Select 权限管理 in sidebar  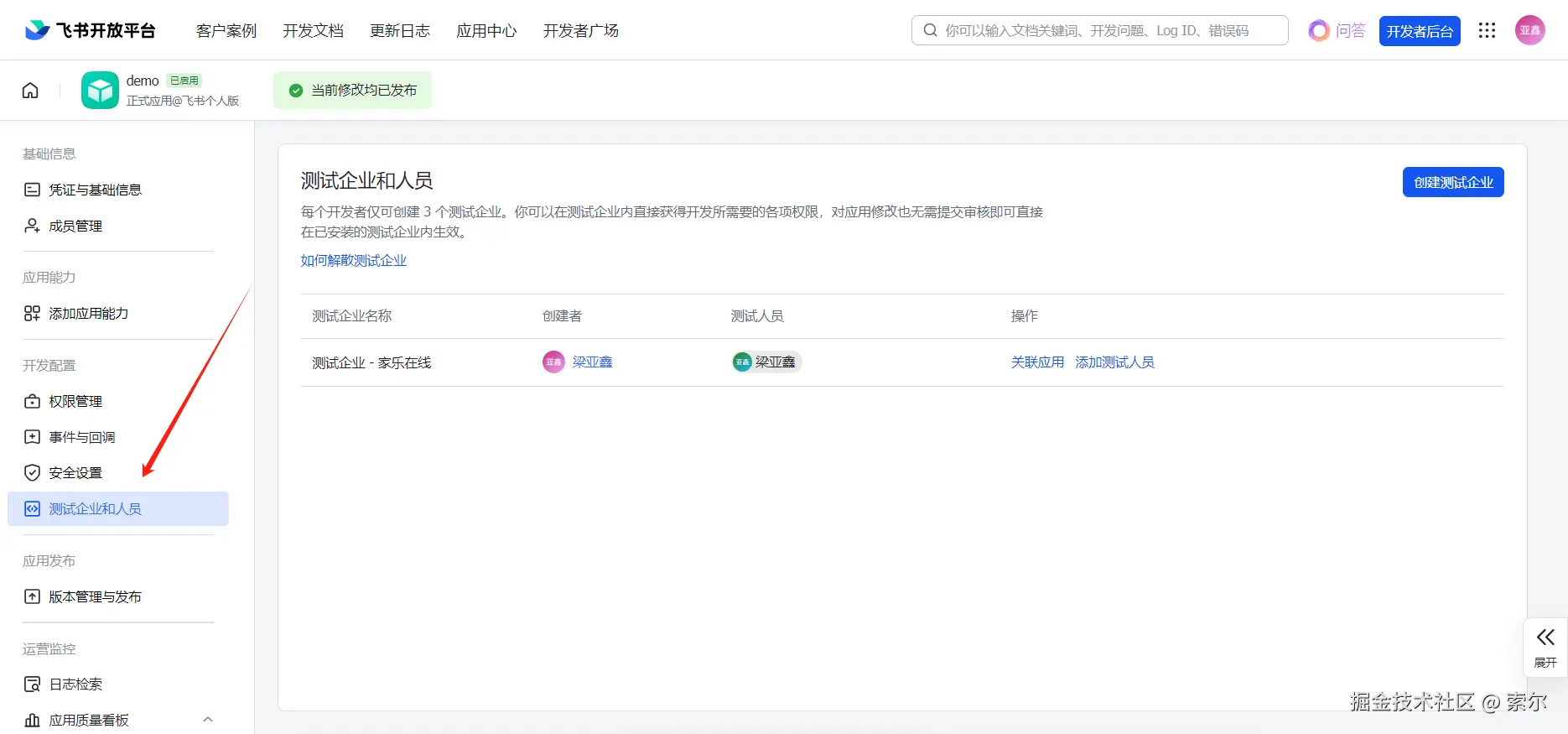118,401
